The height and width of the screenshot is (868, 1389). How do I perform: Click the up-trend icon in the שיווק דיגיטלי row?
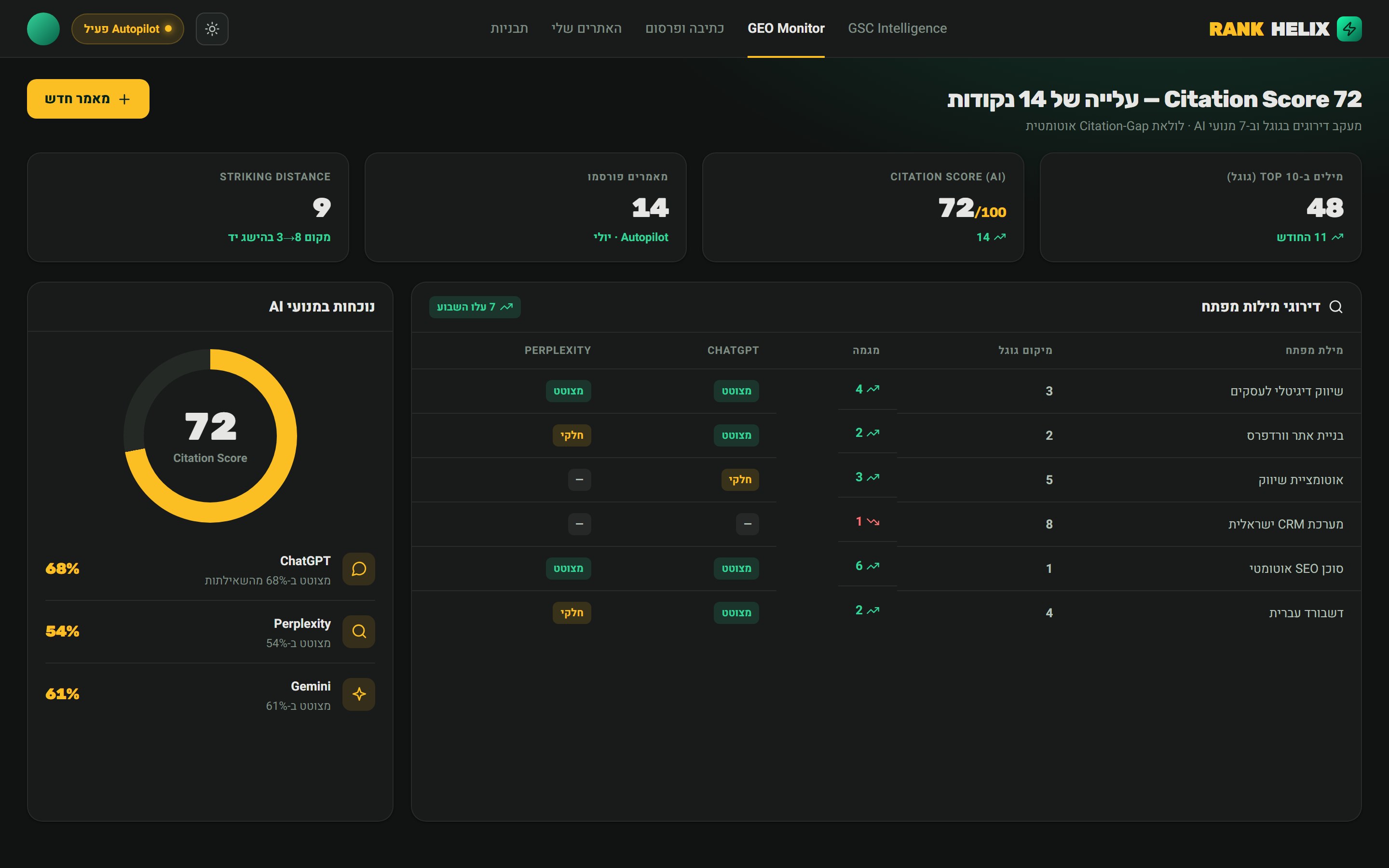coord(873,389)
